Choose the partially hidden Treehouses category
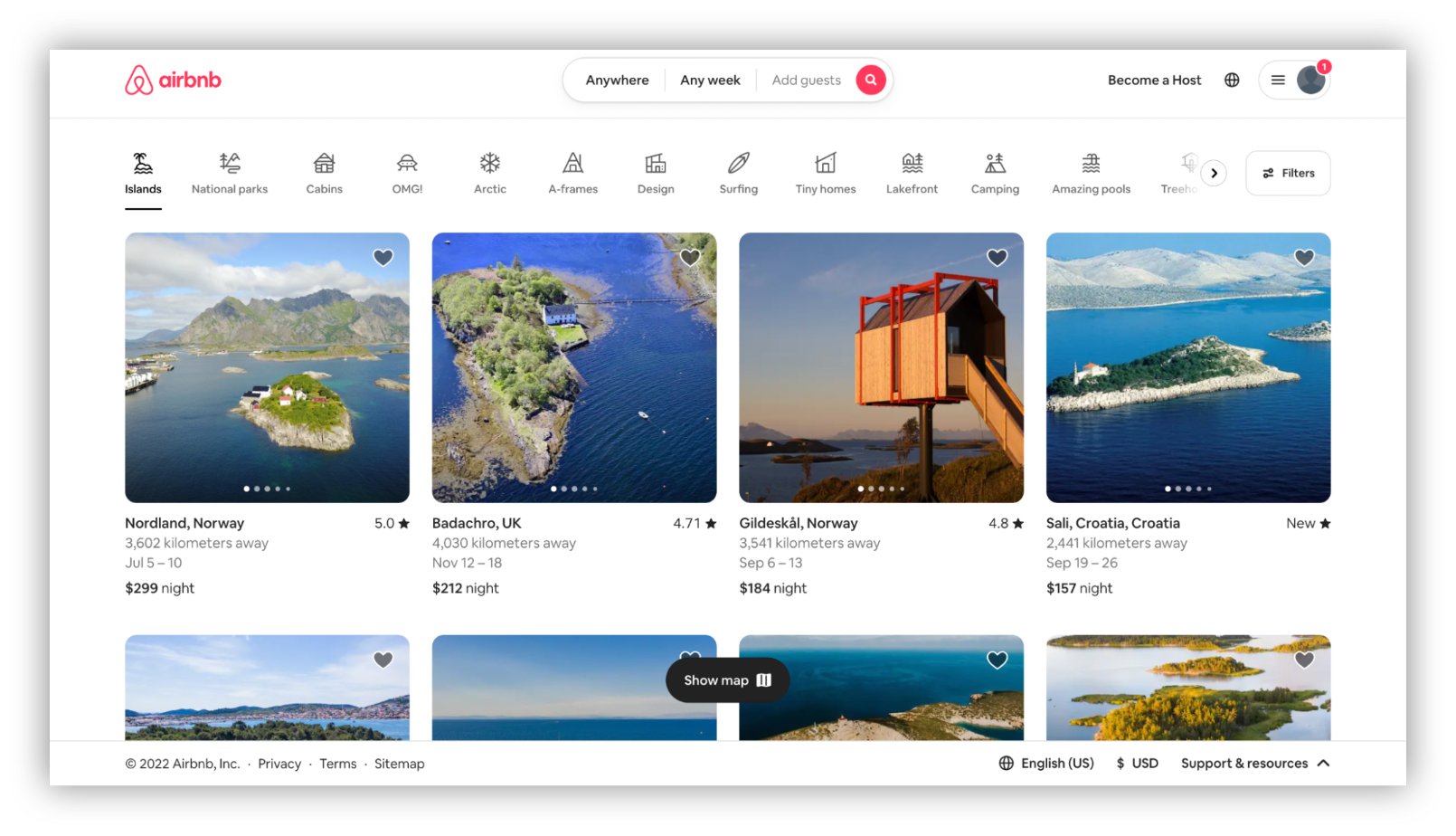This screenshot has height=836, width=1456. [1180, 174]
